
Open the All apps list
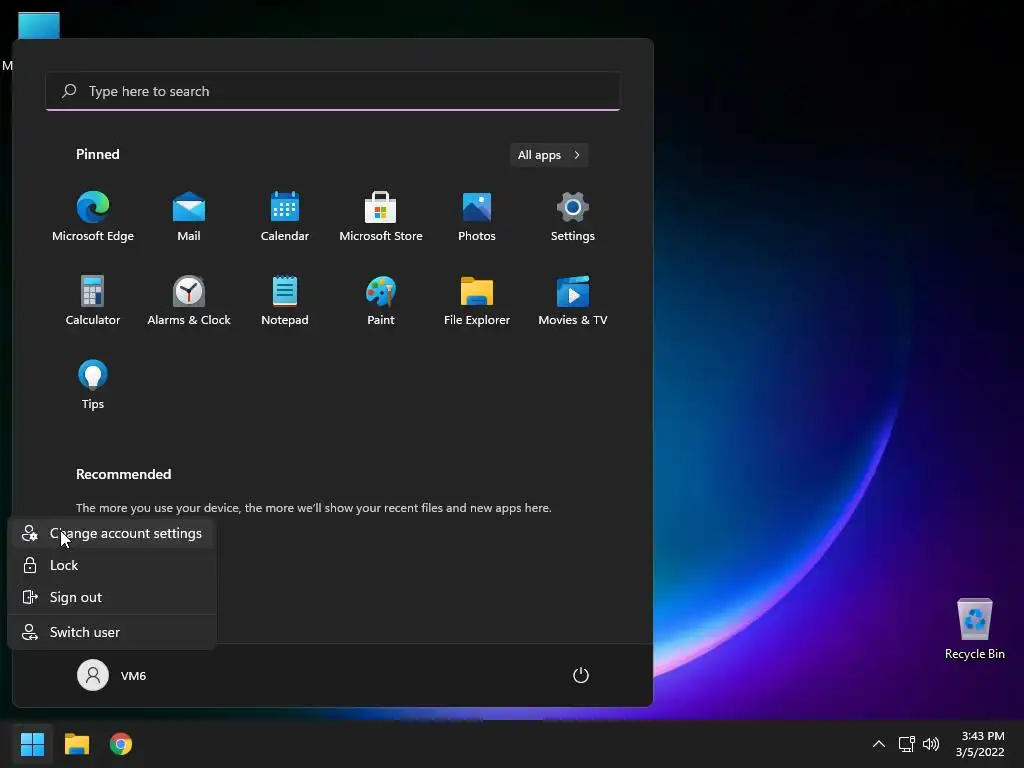coord(549,155)
